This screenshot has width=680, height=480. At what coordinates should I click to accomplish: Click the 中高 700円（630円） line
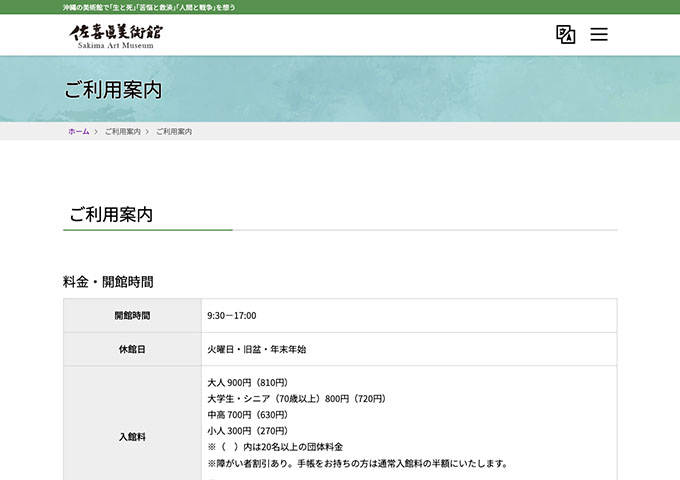[x=248, y=415]
